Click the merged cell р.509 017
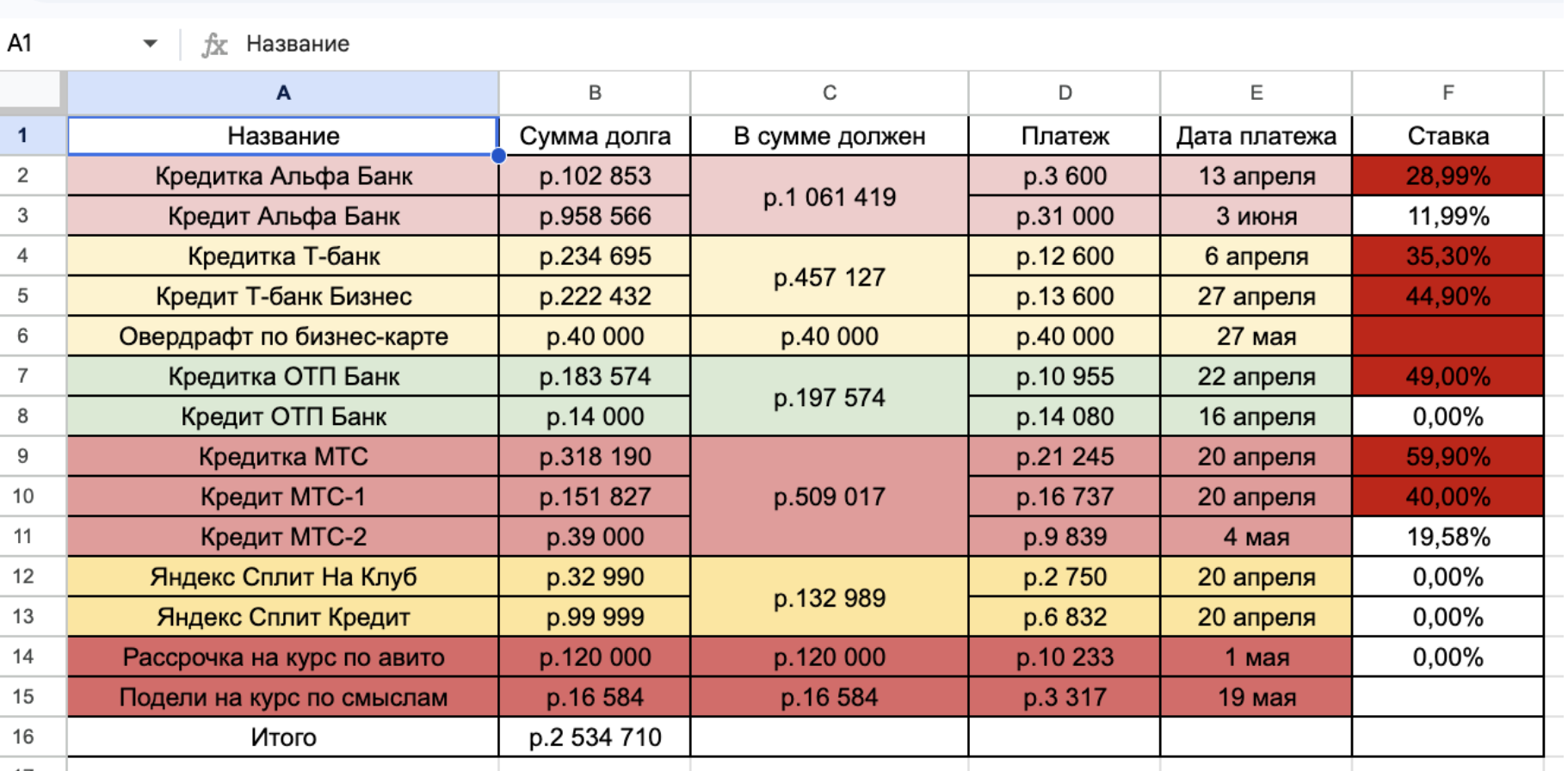This screenshot has width=1568, height=771. pyautogui.click(x=830, y=497)
